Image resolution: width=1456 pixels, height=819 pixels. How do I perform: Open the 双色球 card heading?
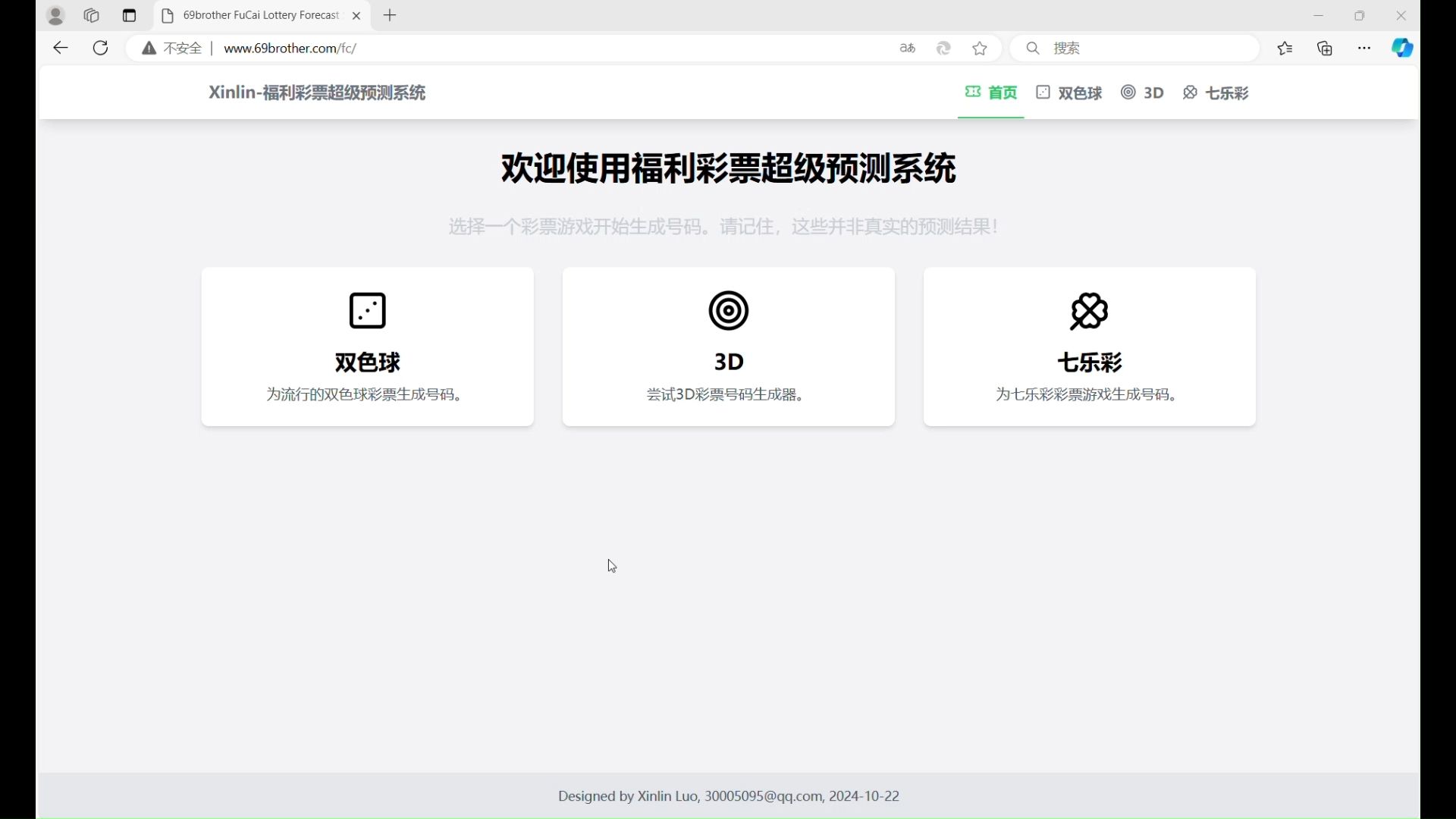tap(368, 362)
